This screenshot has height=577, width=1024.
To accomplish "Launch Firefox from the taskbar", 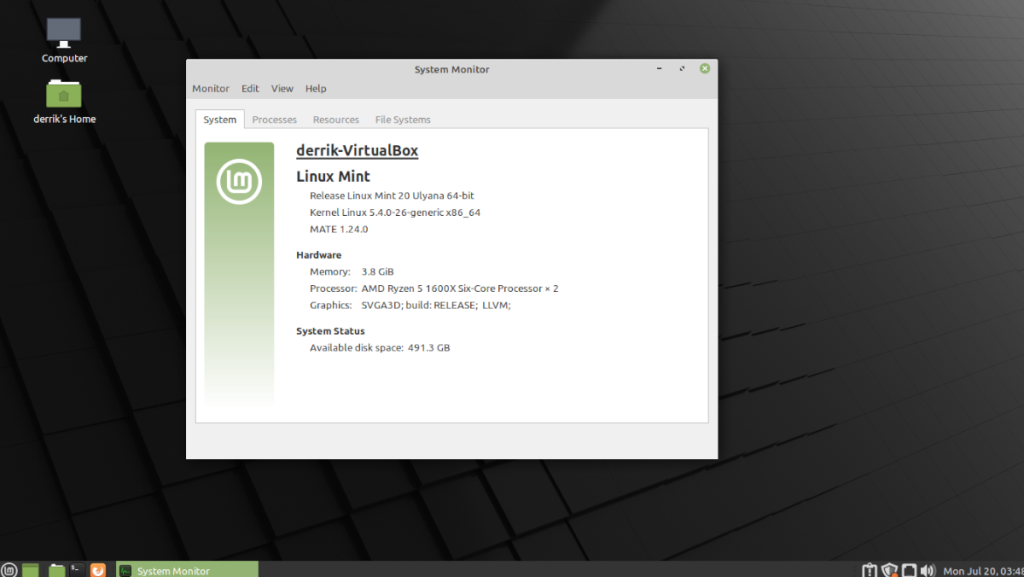I will pyautogui.click(x=97, y=570).
